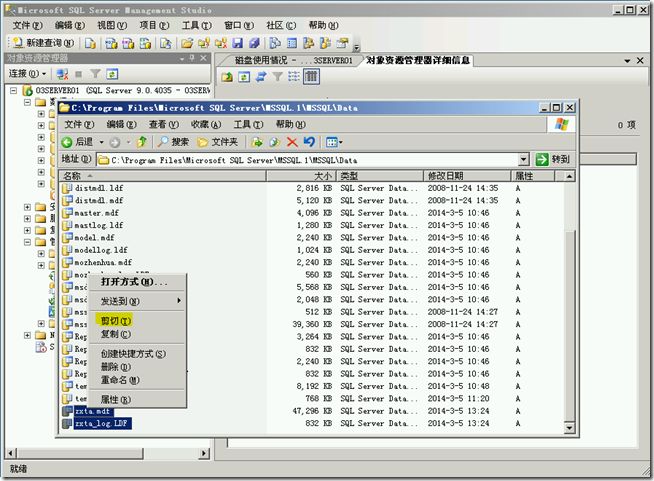Open the 文件 menu in SSMS menu bar
This screenshot has height=481, width=654.
coord(27,25)
